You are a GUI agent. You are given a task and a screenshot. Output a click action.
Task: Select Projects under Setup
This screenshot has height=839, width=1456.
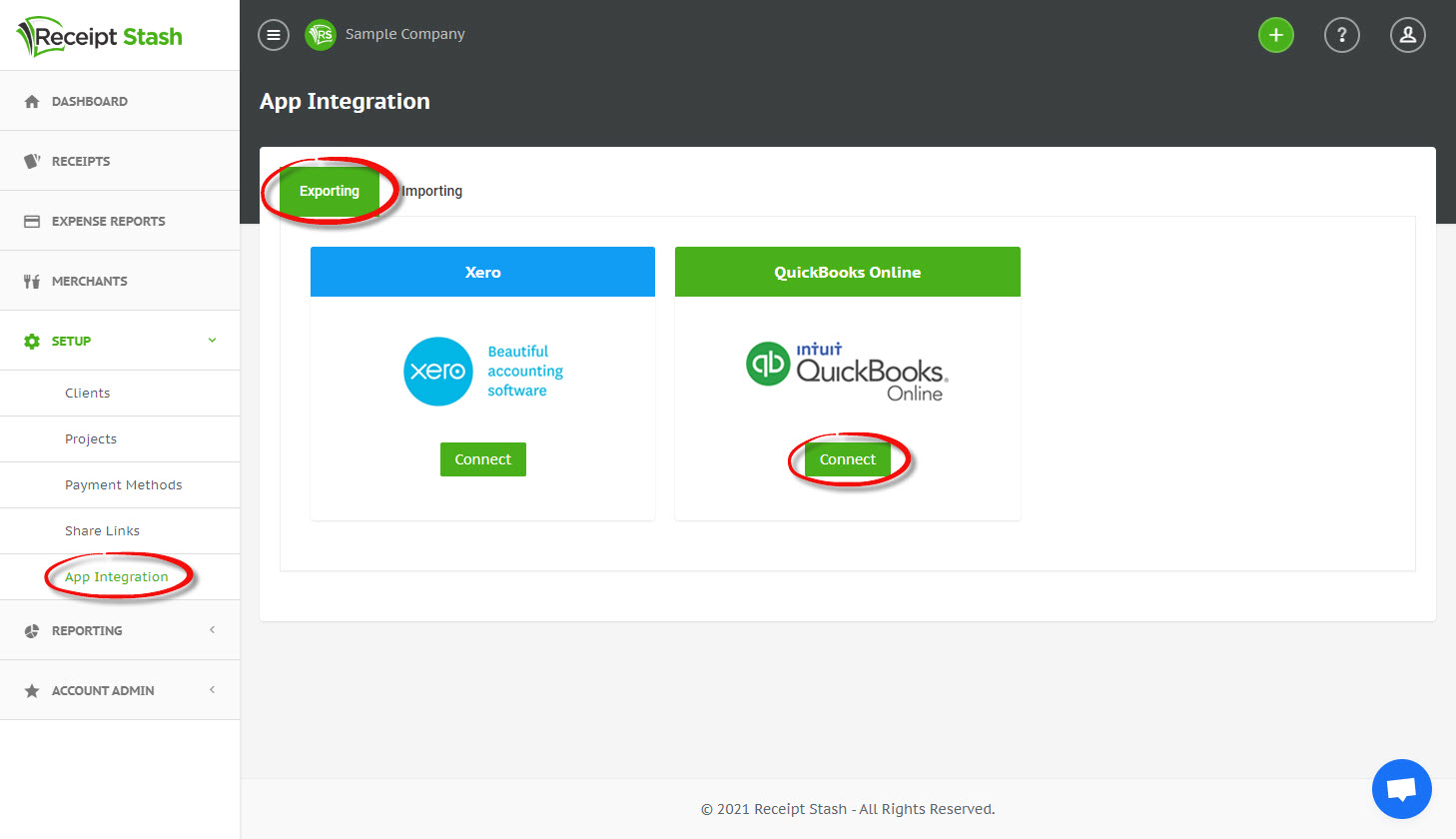coord(120,439)
